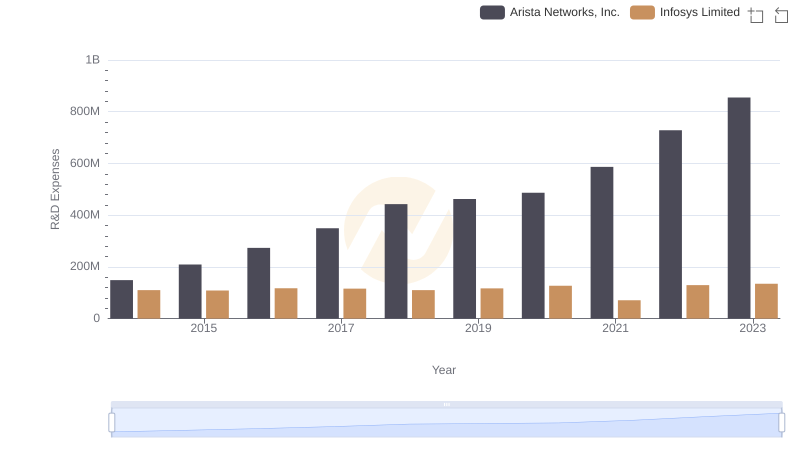Click the Arista bar for 2022
This screenshot has height=461, width=800.
pos(670,224)
